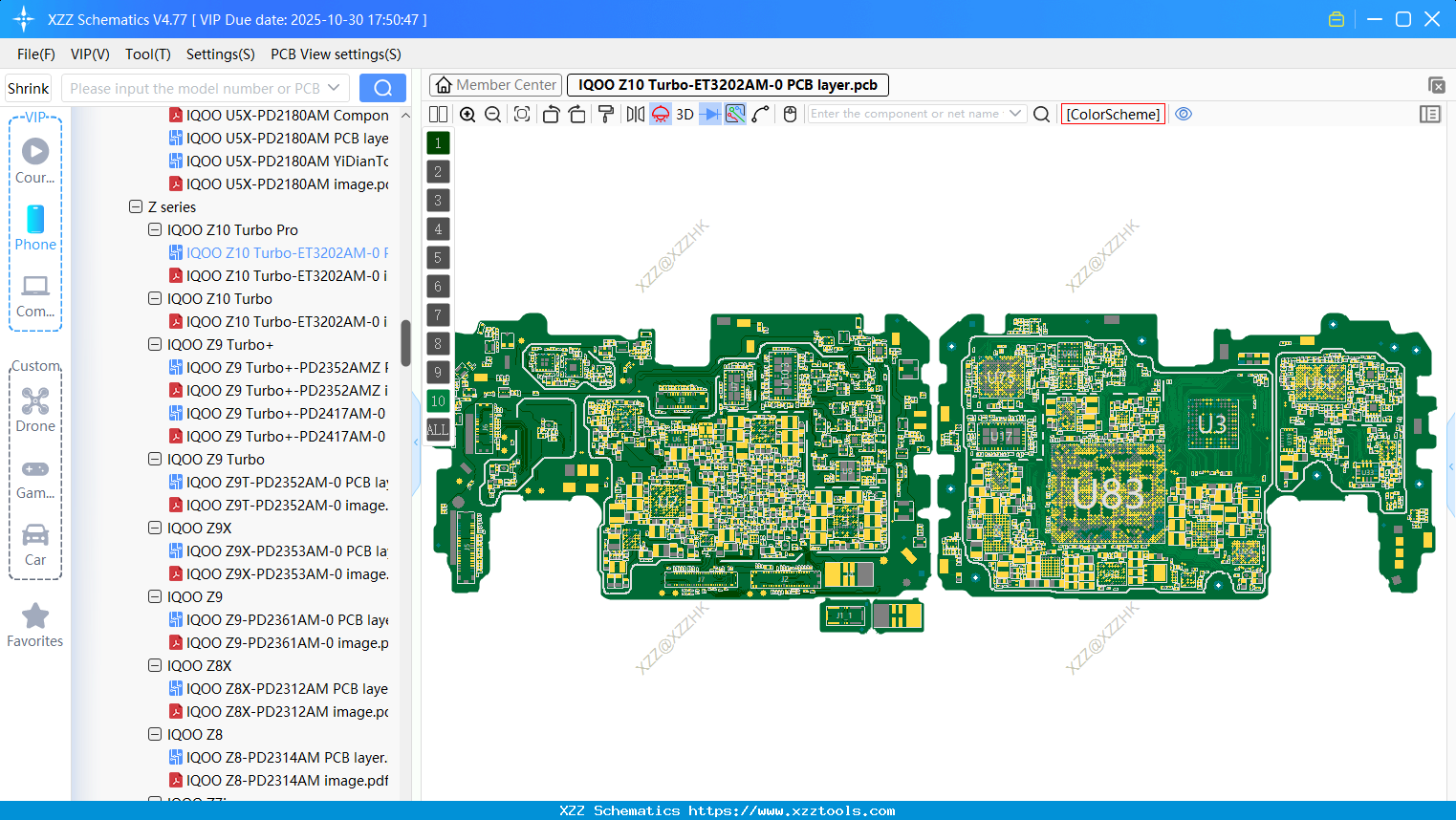Select the zoom in magnifier tool

click(467, 114)
